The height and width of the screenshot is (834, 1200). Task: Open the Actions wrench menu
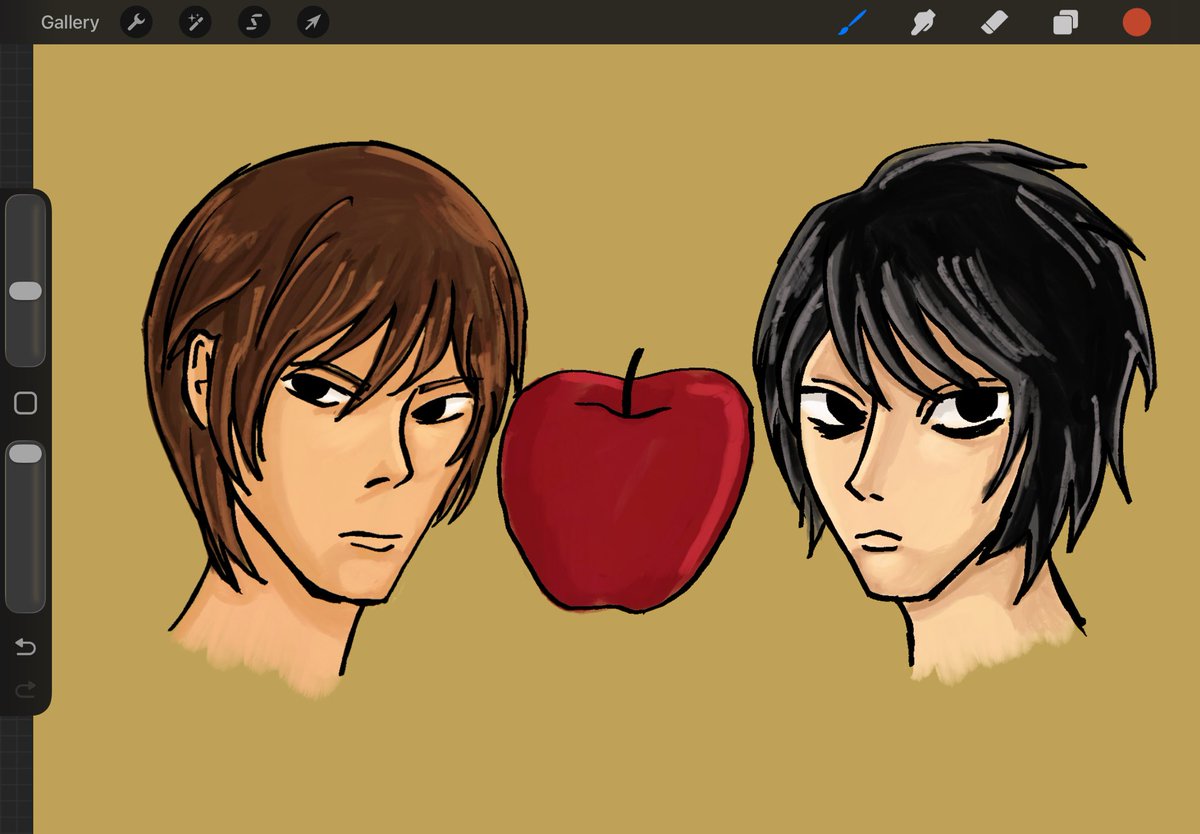[x=136, y=22]
